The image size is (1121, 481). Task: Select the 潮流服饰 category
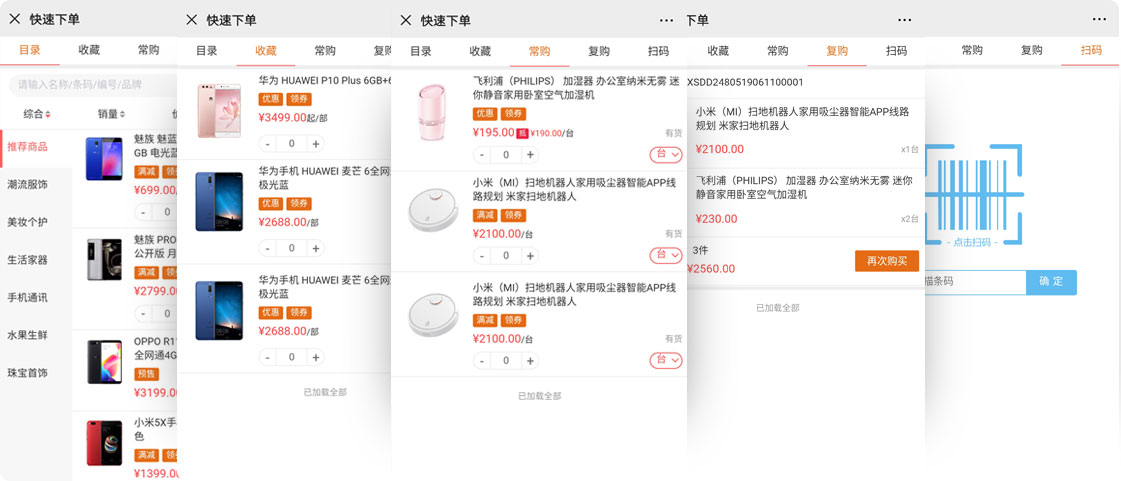point(28,184)
